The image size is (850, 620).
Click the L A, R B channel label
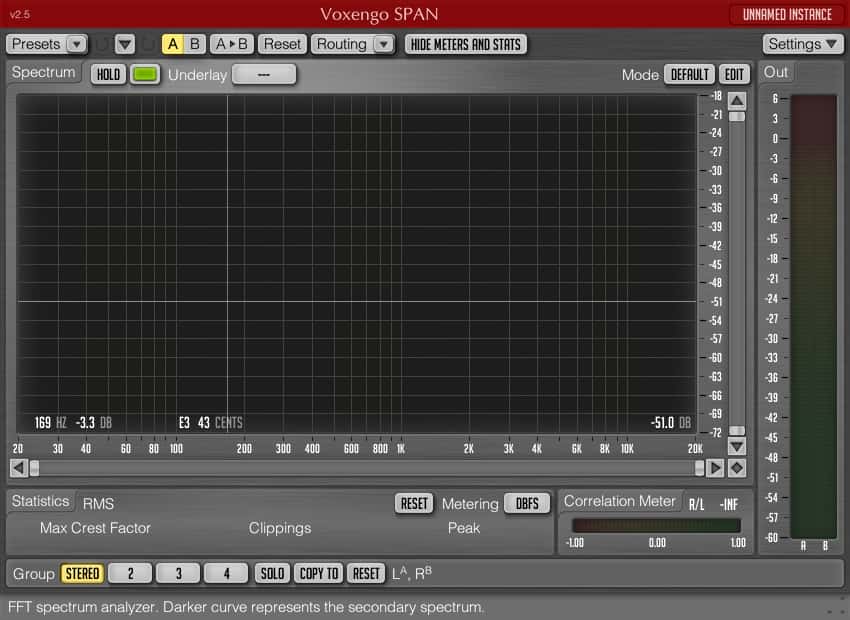pos(411,573)
